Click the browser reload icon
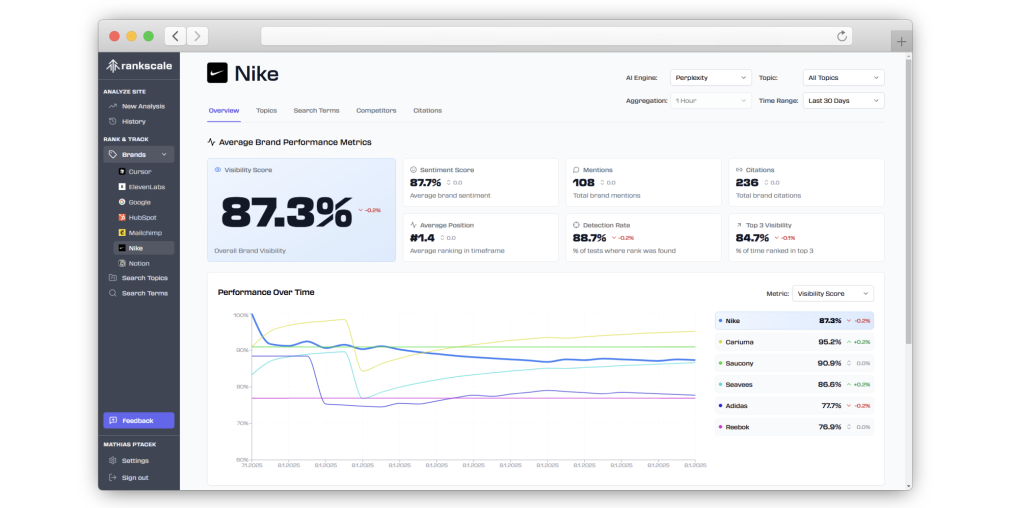1024x508 pixels. tap(842, 36)
